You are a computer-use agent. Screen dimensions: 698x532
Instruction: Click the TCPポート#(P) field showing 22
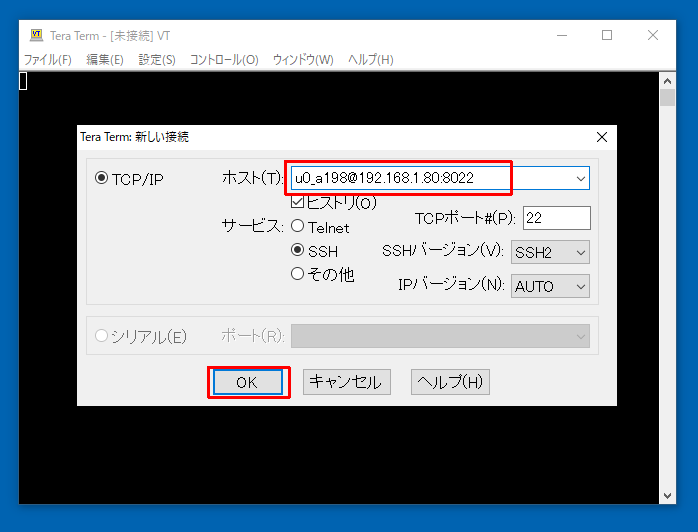pyautogui.click(x=557, y=218)
